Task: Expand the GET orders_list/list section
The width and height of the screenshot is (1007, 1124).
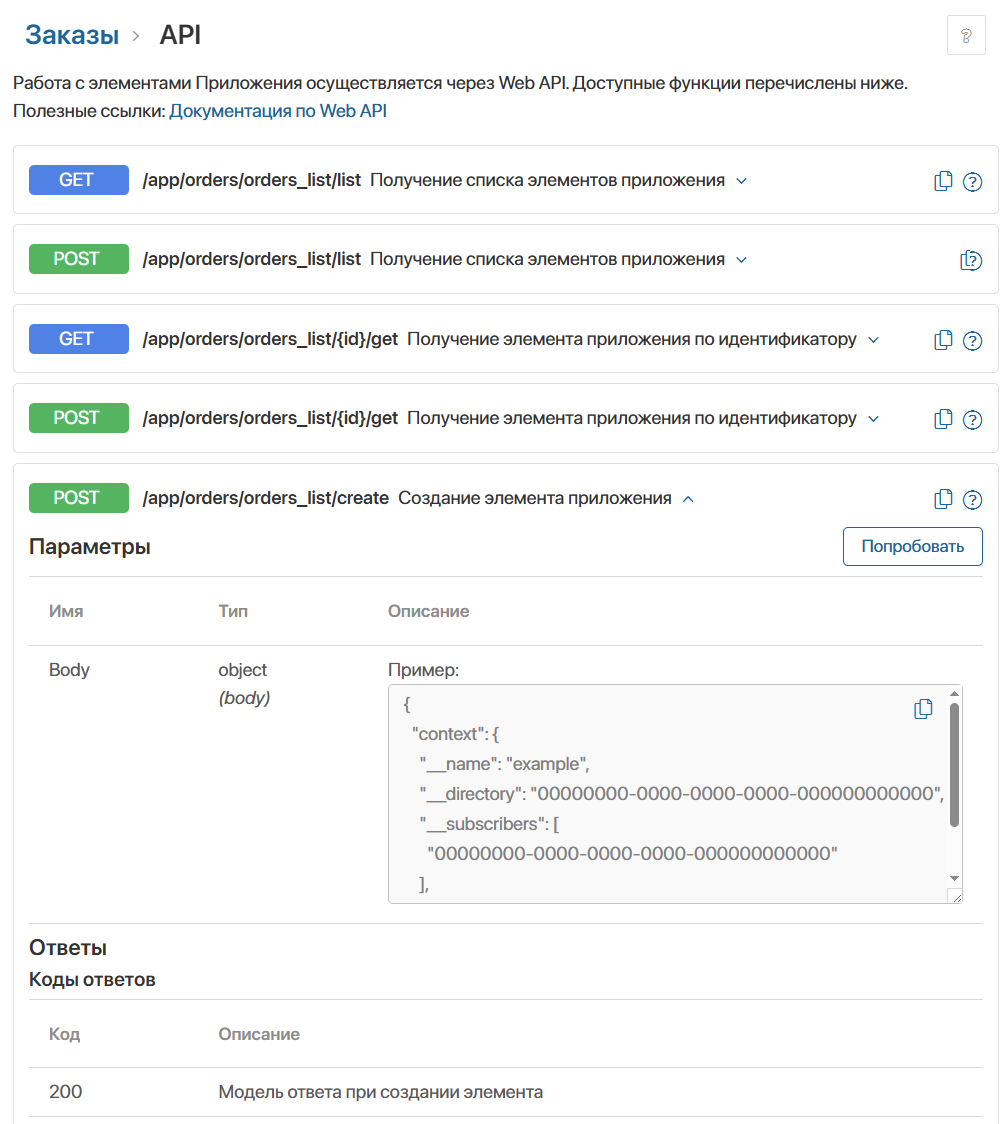Action: tap(742, 181)
